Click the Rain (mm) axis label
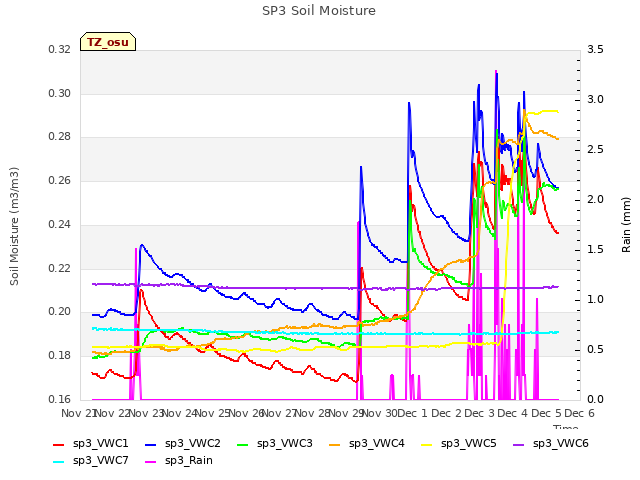The image size is (640, 480). pyautogui.click(x=626, y=225)
